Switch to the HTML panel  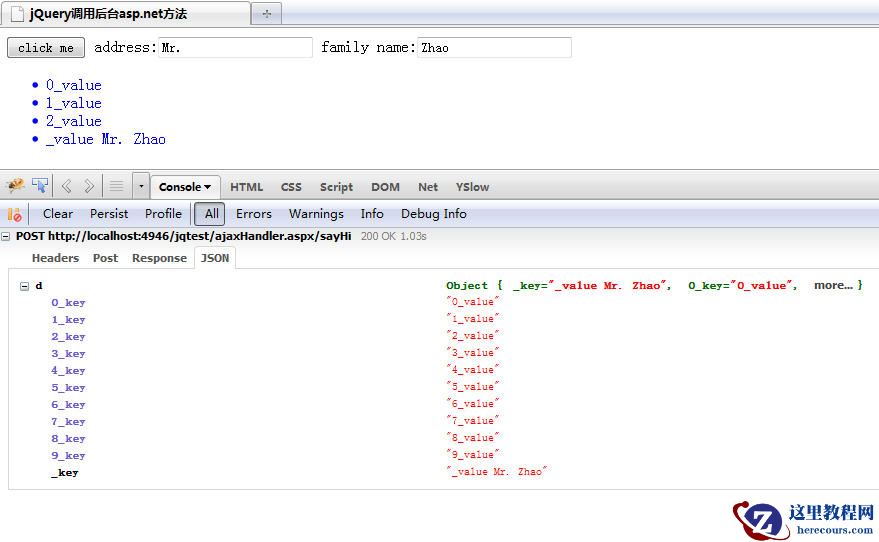tap(246, 187)
